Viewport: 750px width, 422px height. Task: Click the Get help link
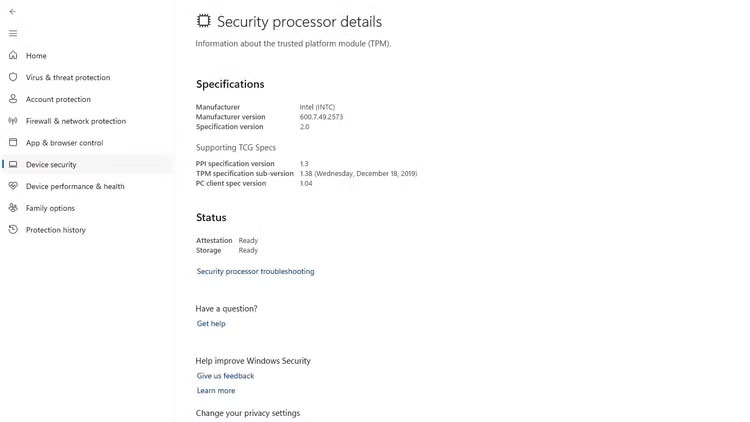click(x=211, y=324)
